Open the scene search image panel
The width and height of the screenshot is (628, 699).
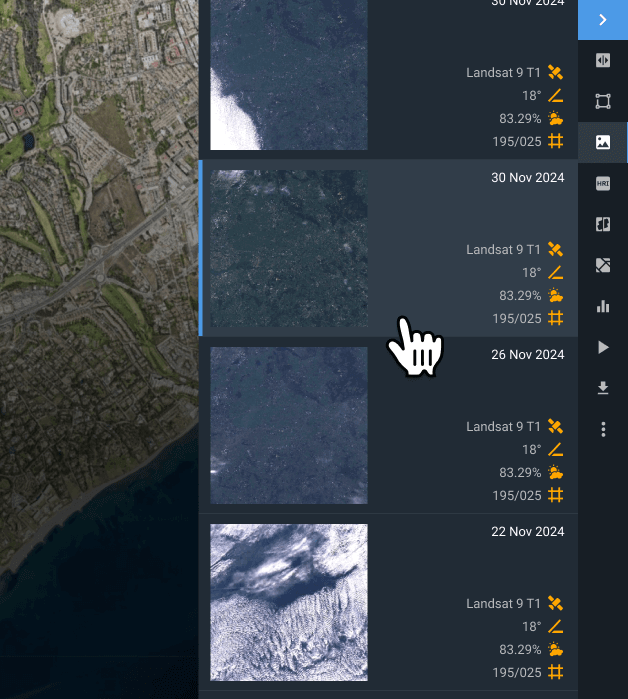click(603, 142)
